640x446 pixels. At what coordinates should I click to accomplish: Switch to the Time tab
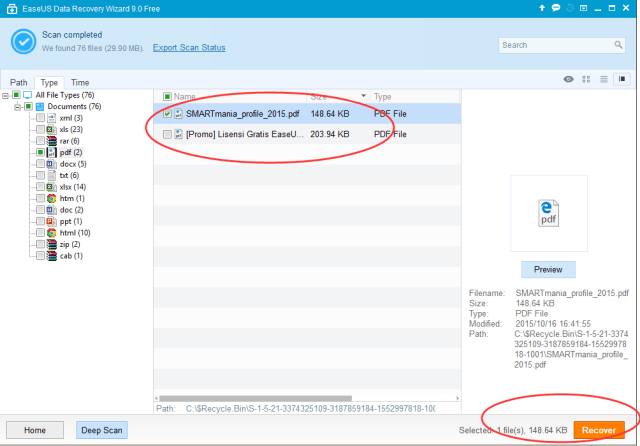80,82
